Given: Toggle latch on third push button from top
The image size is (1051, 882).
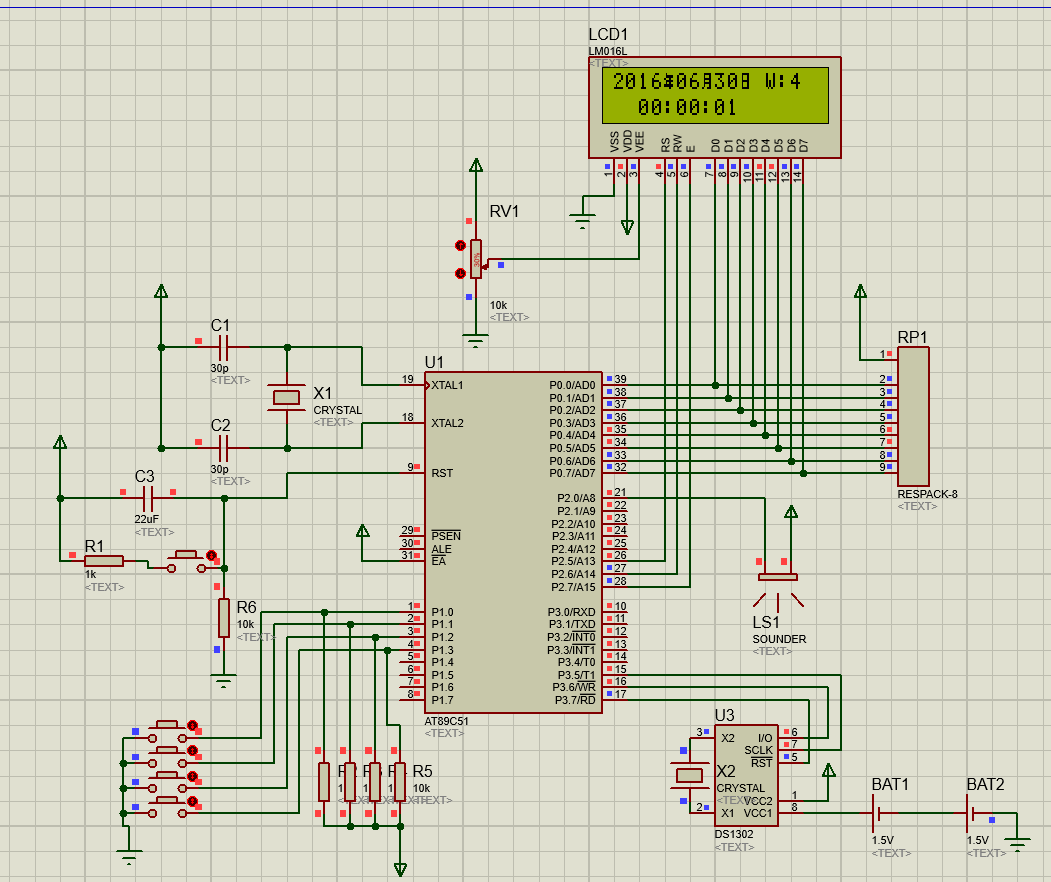Looking at the screenshot, I should click(x=192, y=776).
